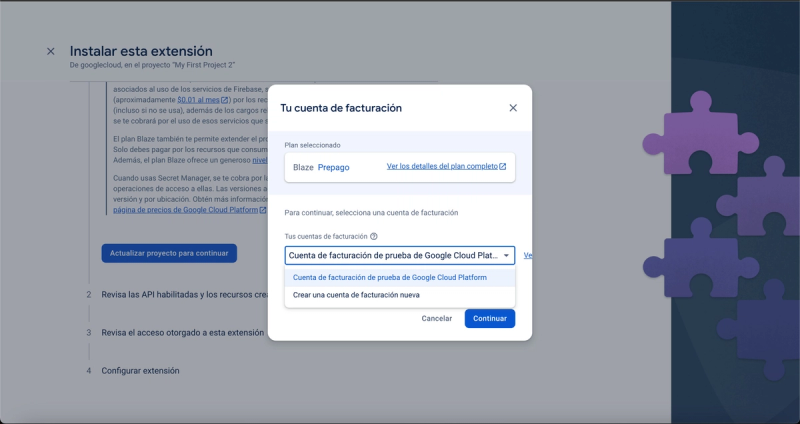Close the Instalar esta extensión page

51,51
